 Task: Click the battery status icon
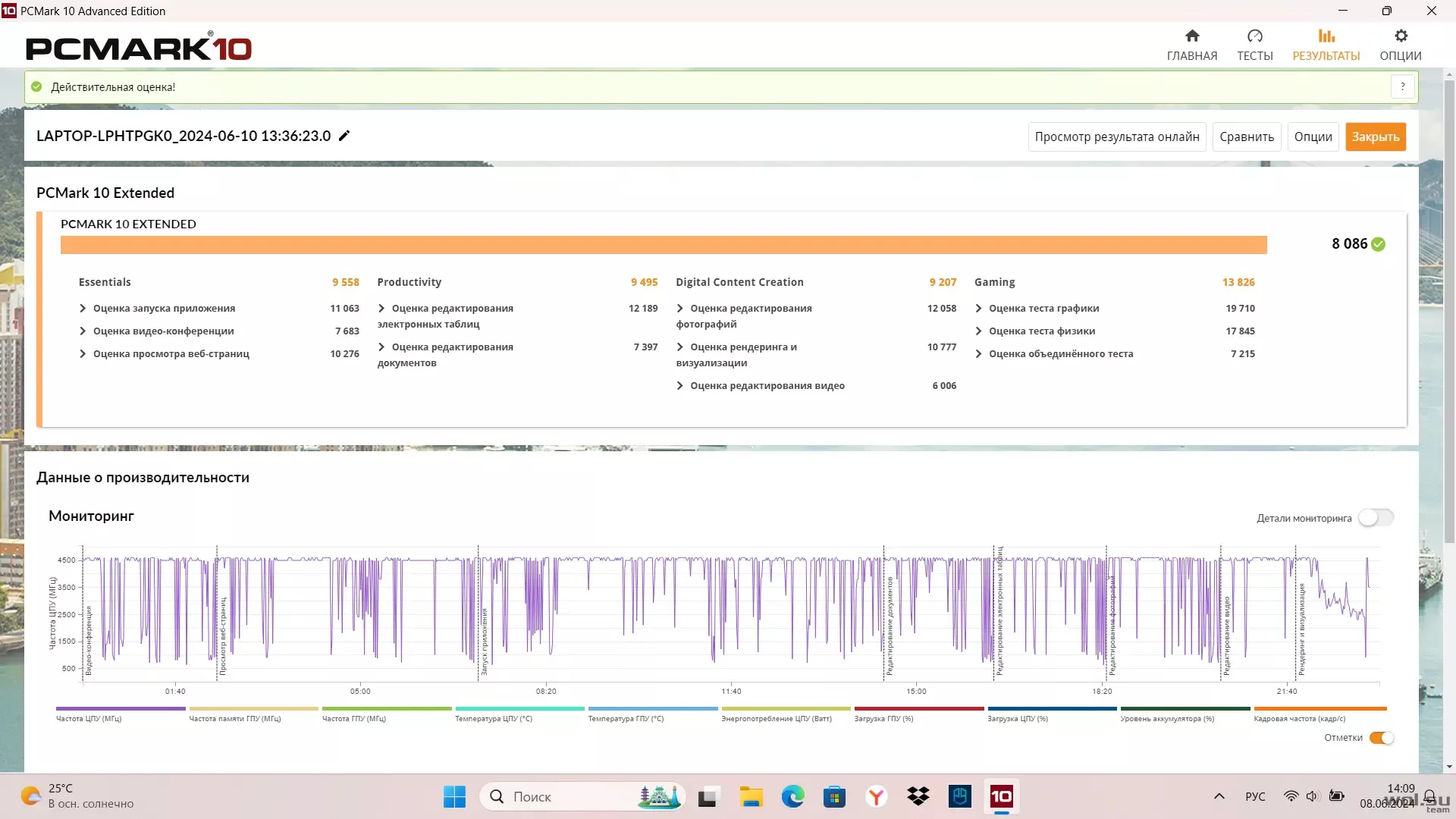point(1336,796)
